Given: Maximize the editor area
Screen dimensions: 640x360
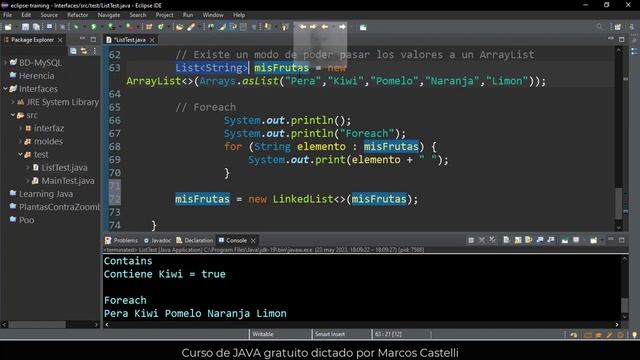Looking at the screenshot, I should point(622,39).
